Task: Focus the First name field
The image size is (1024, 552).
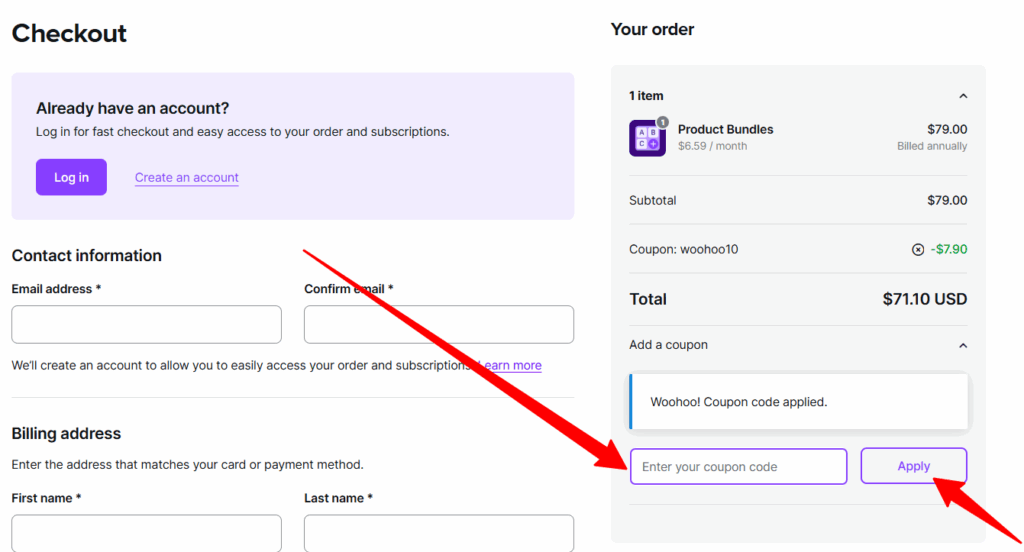Action: click(146, 533)
